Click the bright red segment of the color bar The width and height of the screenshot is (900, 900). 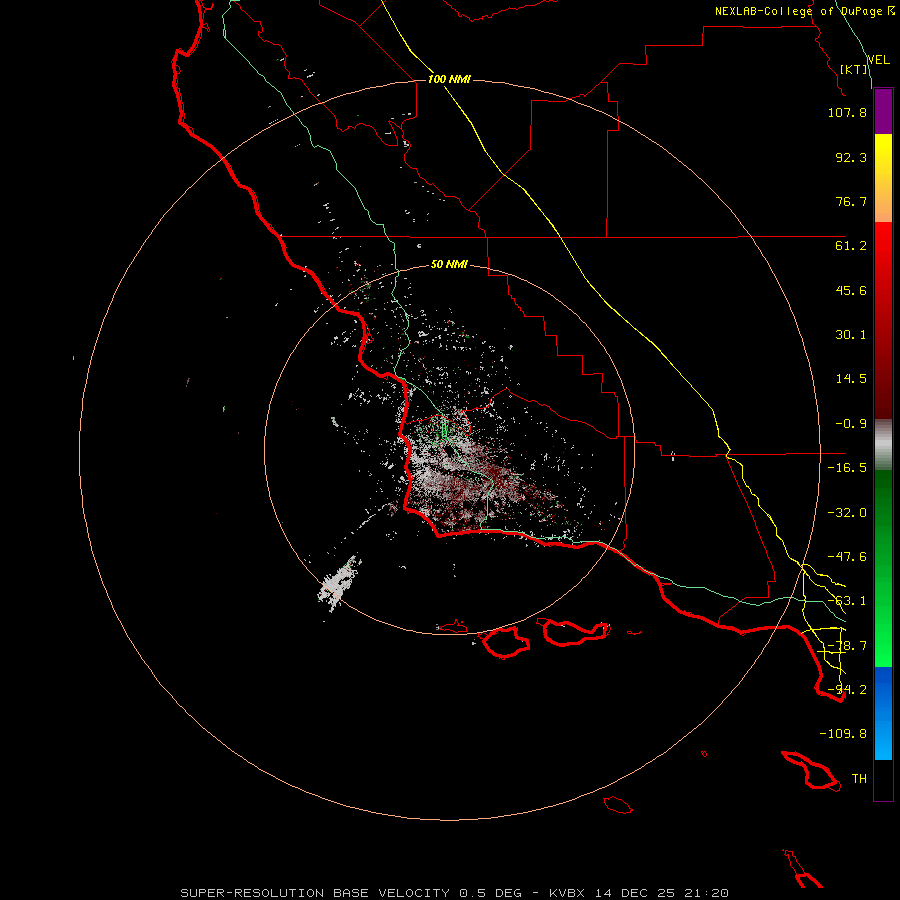click(x=883, y=241)
